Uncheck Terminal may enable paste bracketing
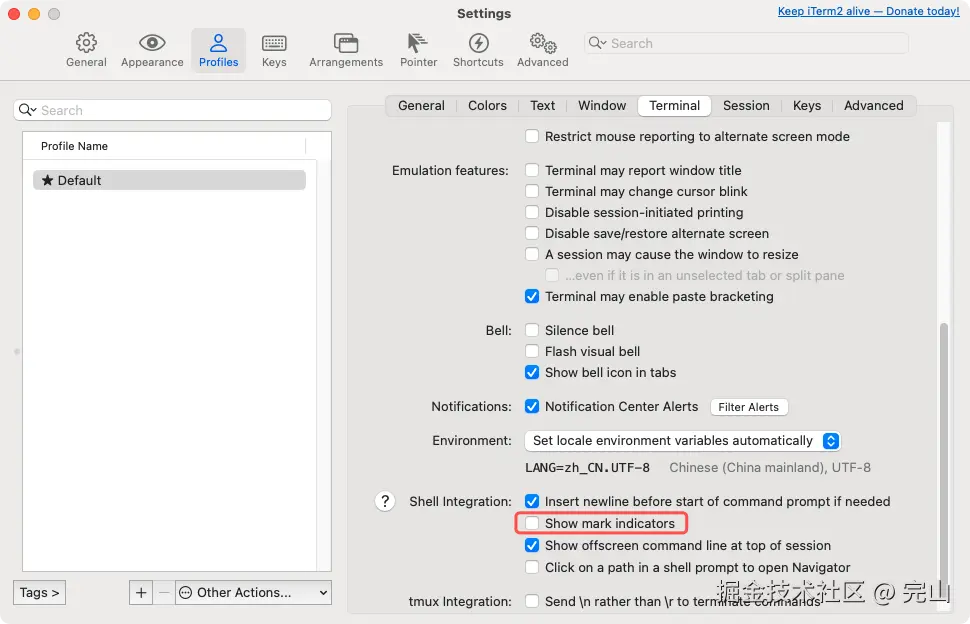Viewport: 970px width, 624px height. click(x=531, y=296)
